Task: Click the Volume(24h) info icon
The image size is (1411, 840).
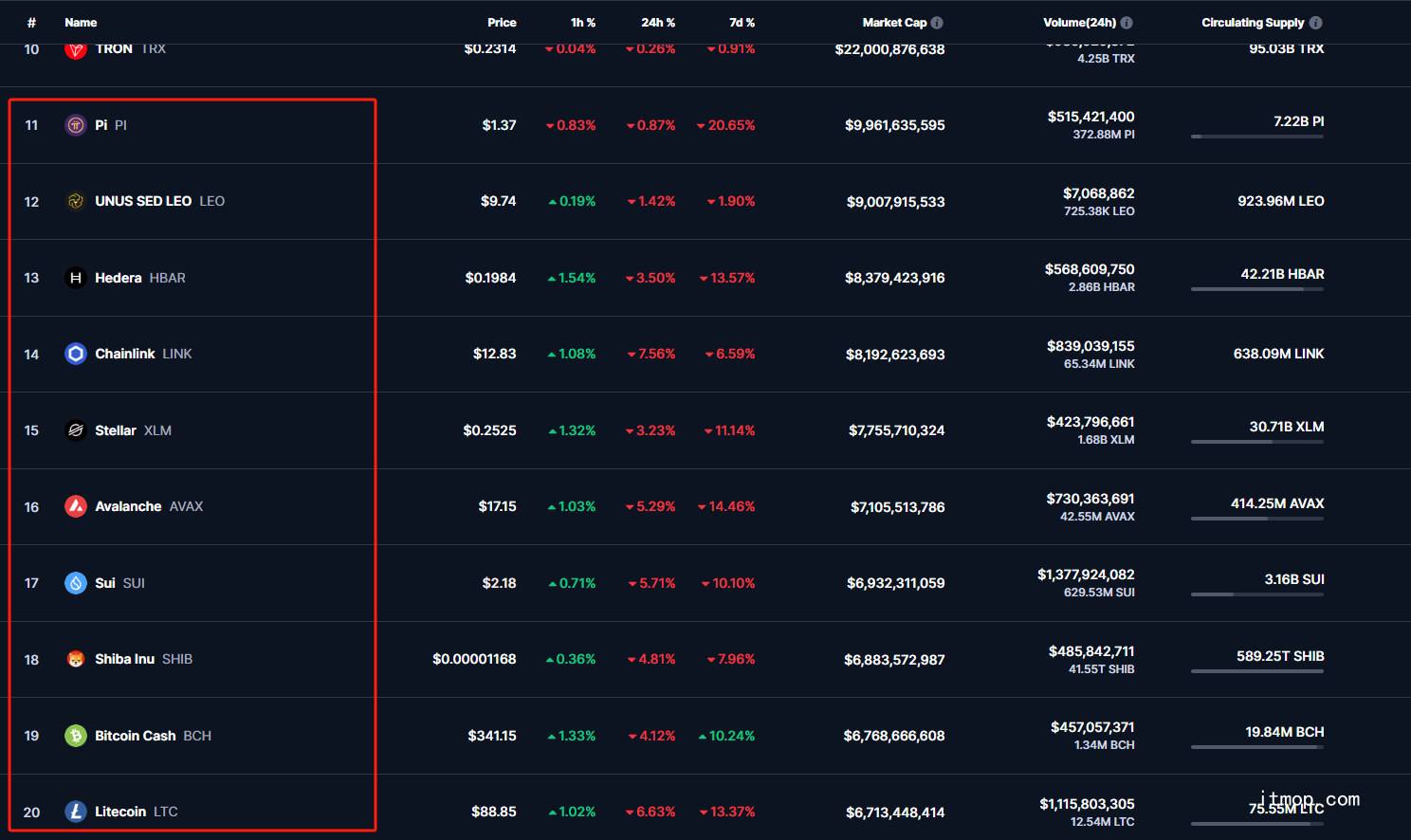Action: tap(1127, 23)
